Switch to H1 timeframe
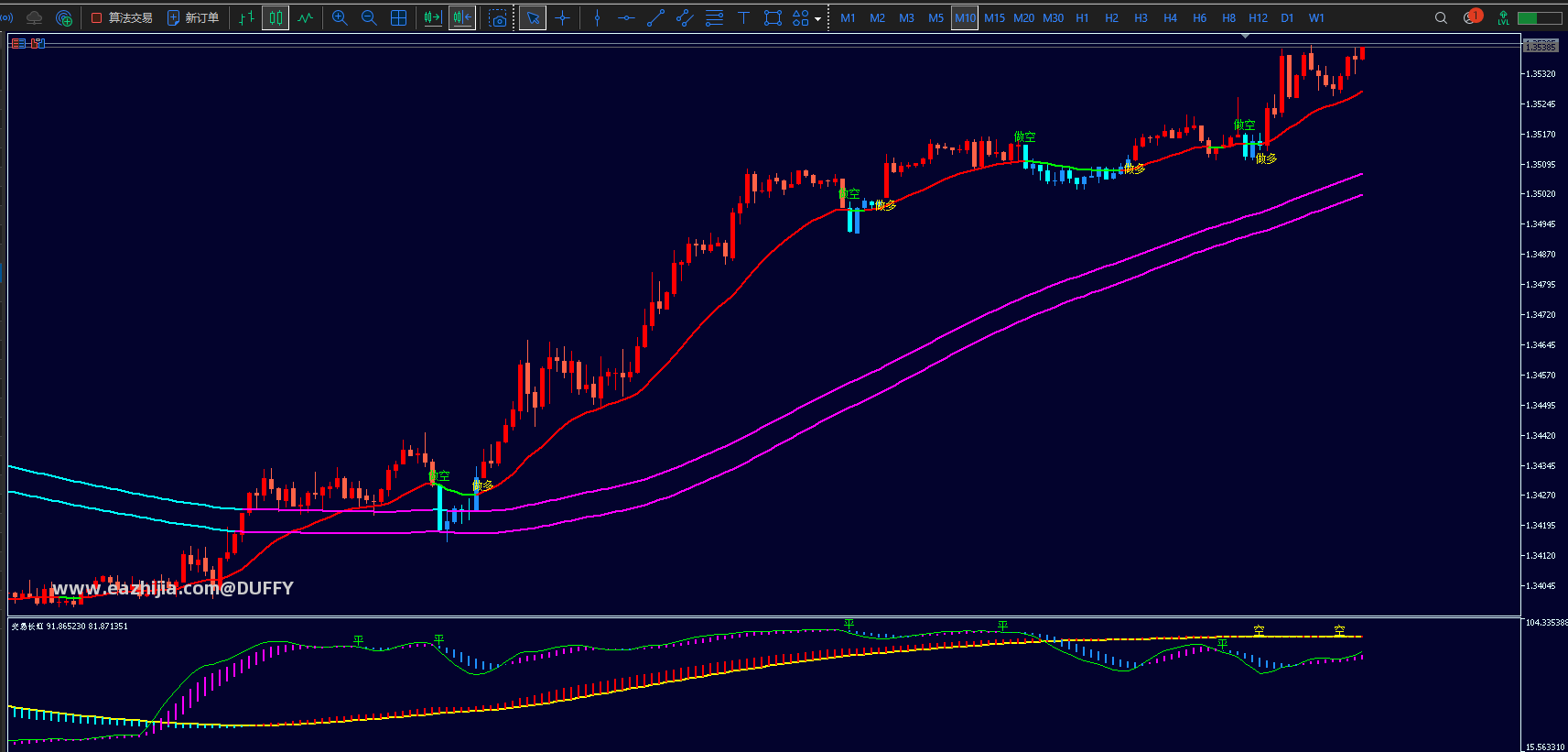 click(1082, 17)
